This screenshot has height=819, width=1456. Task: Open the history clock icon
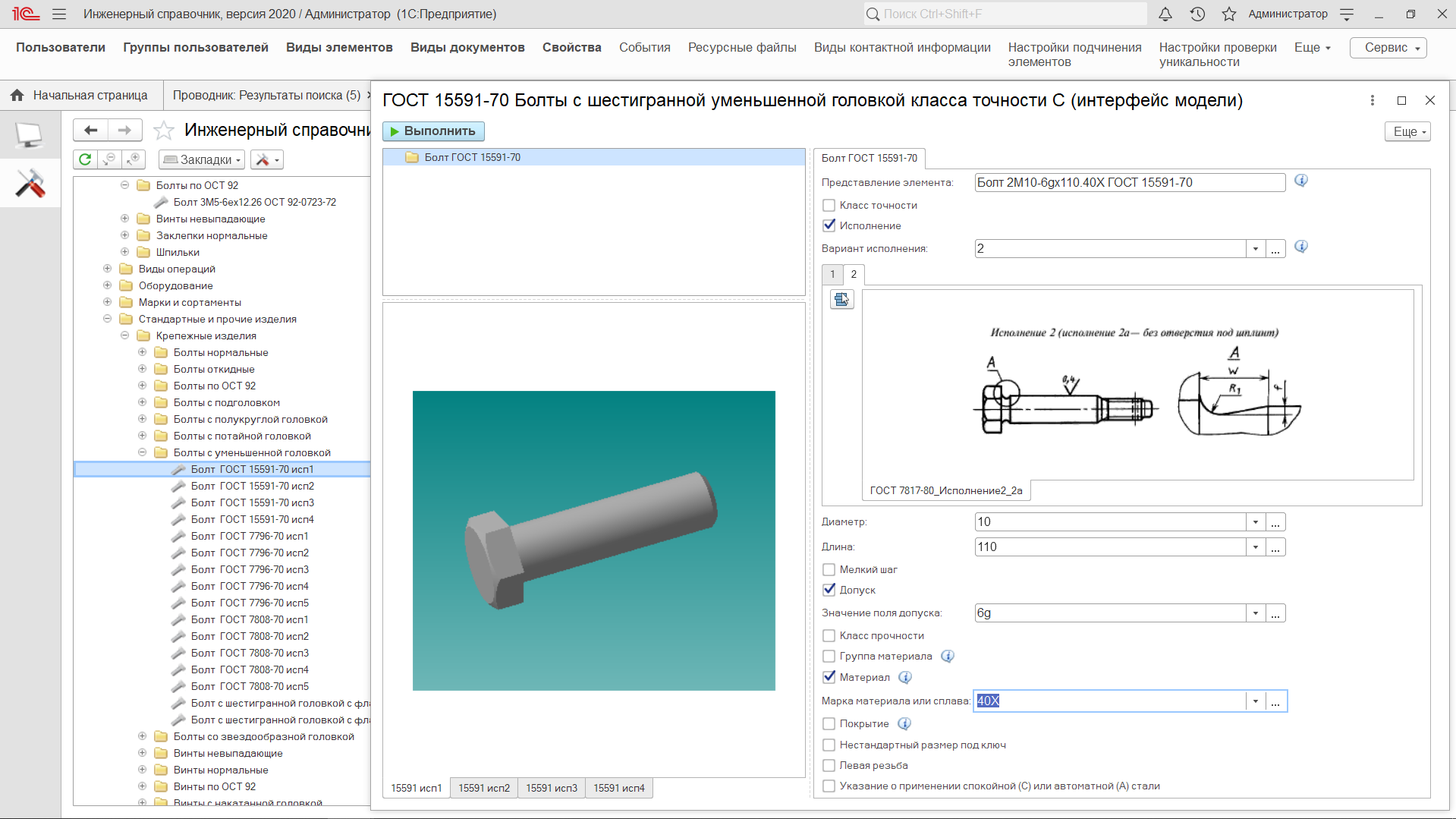coord(1197,14)
